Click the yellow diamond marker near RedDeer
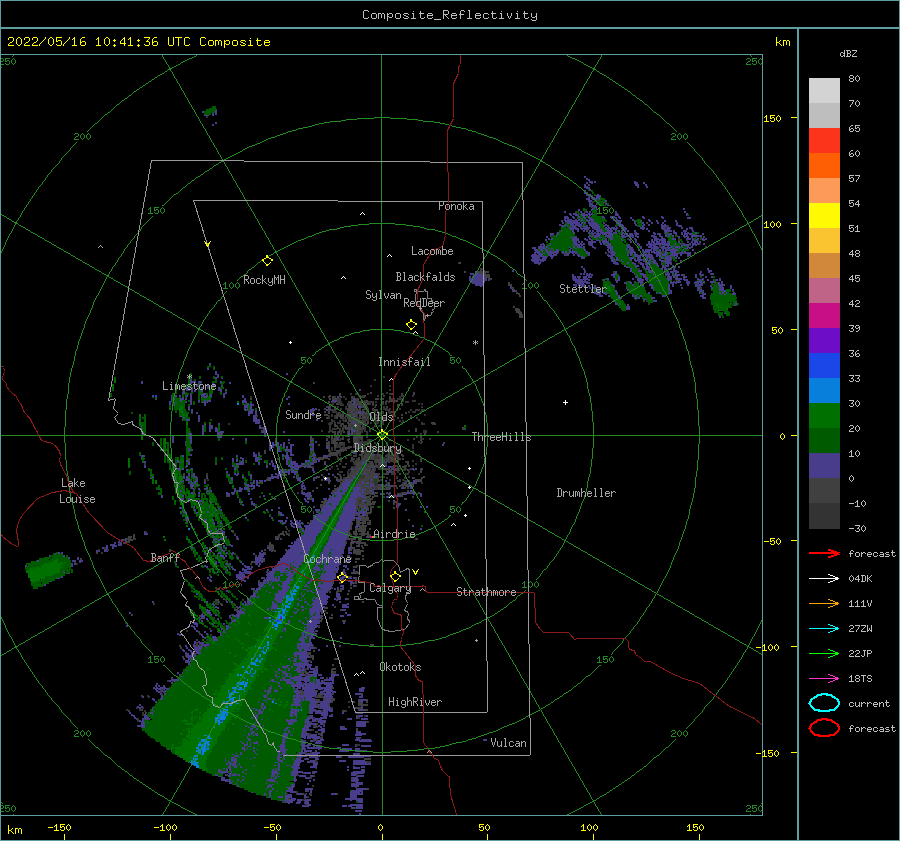This screenshot has height=841, width=900. click(412, 325)
